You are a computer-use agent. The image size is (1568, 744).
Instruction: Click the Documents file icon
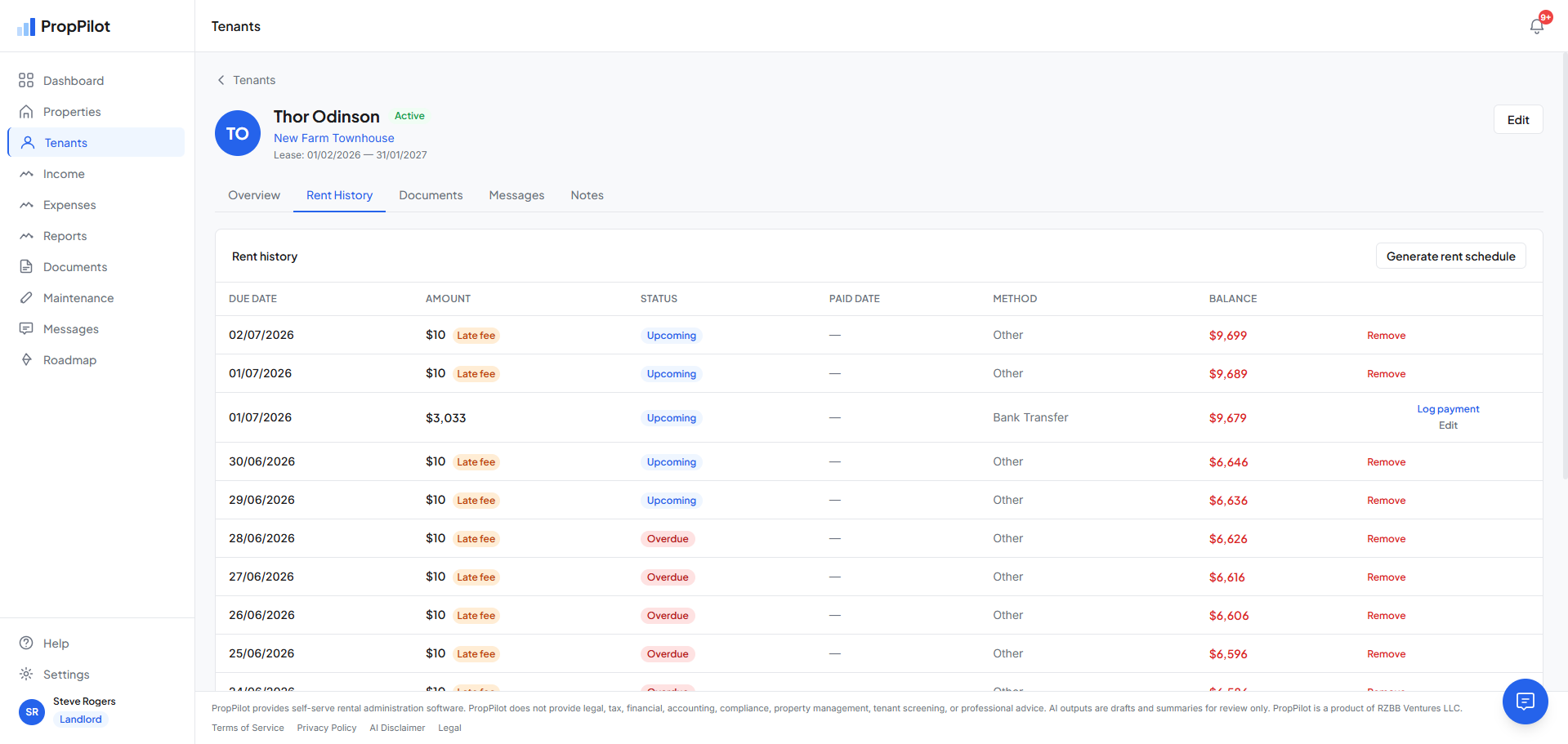[26, 266]
